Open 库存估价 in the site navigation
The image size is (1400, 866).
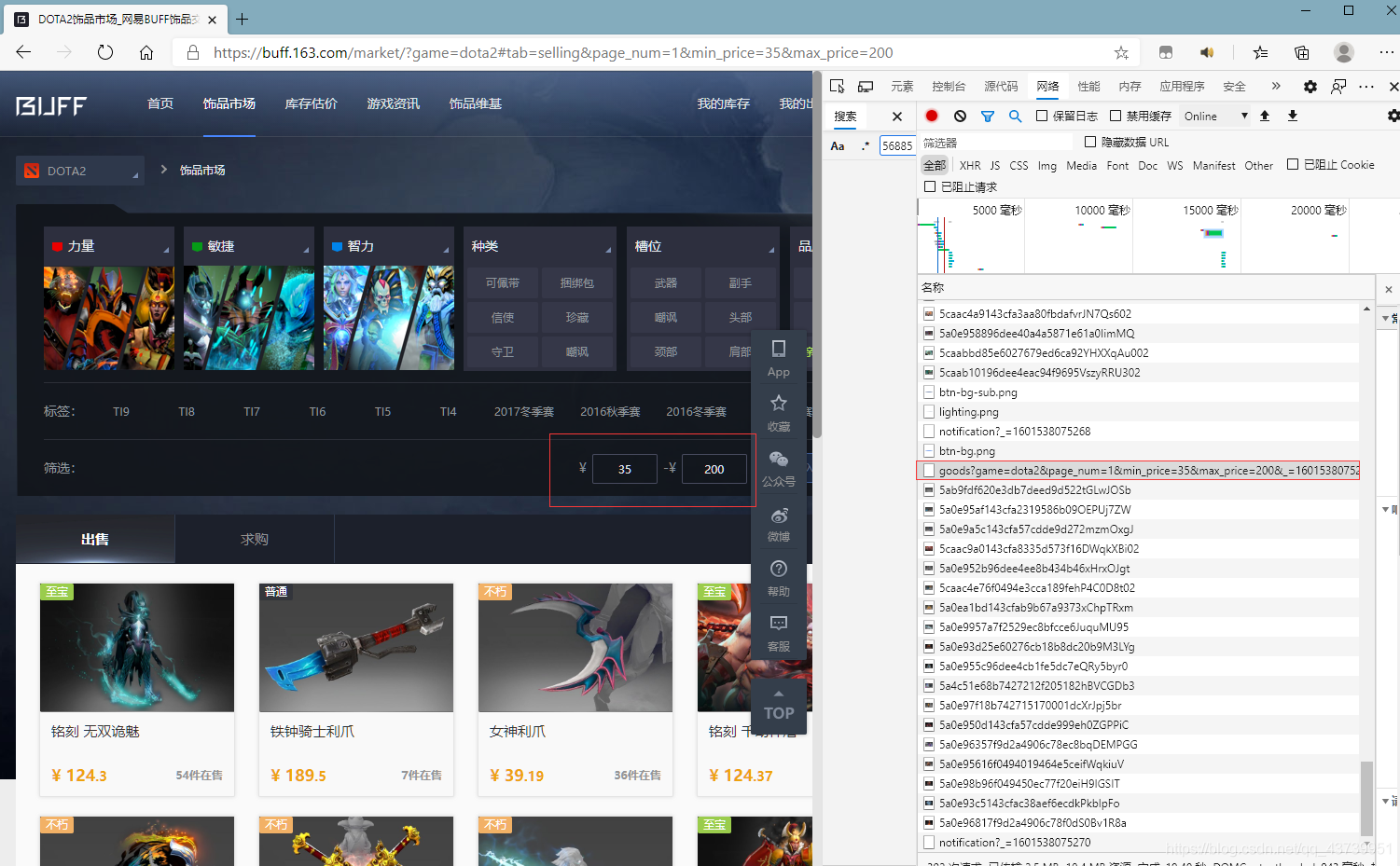[x=312, y=103]
